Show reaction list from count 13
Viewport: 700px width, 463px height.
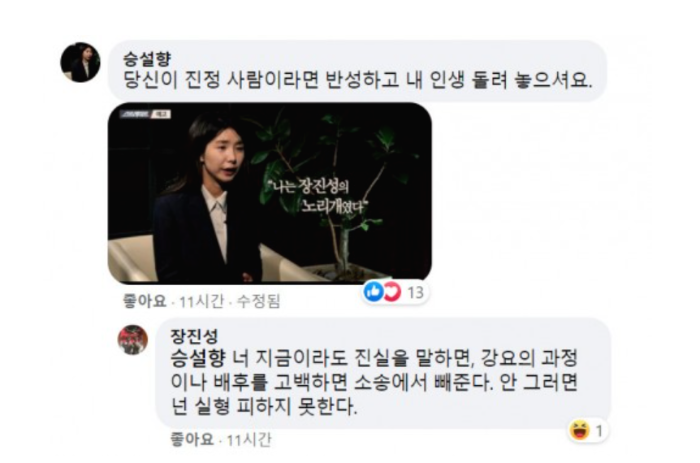(x=415, y=292)
